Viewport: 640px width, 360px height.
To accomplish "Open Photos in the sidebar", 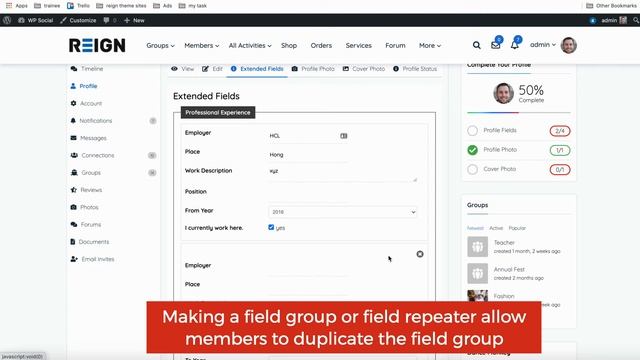I will point(84,207).
